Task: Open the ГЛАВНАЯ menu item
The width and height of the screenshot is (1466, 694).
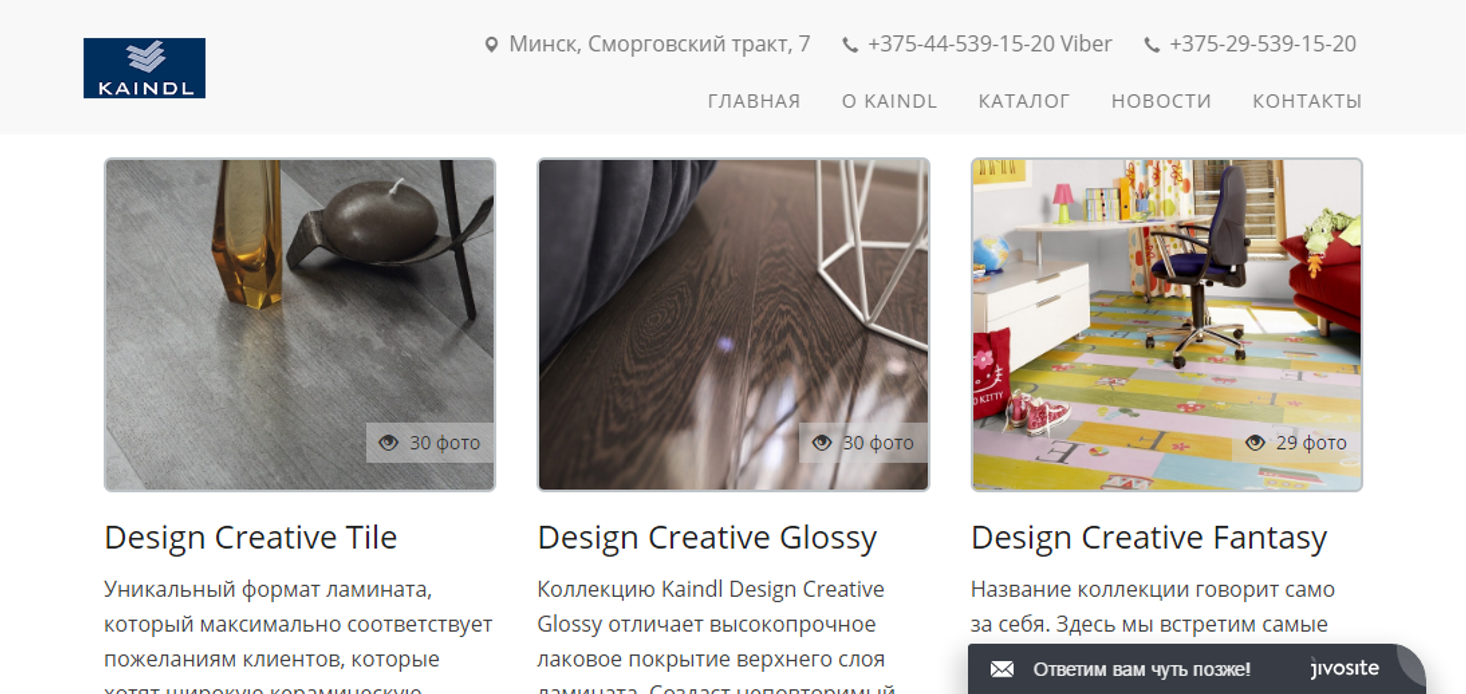Action: click(754, 101)
